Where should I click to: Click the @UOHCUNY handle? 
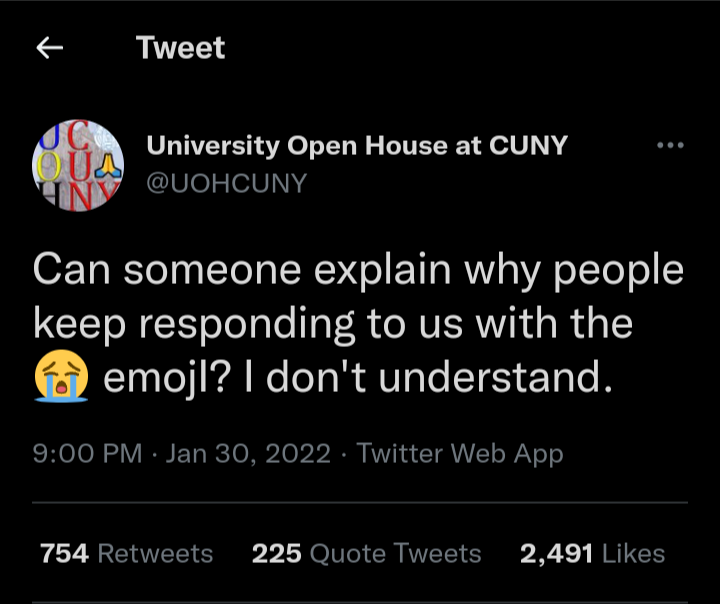227,183
